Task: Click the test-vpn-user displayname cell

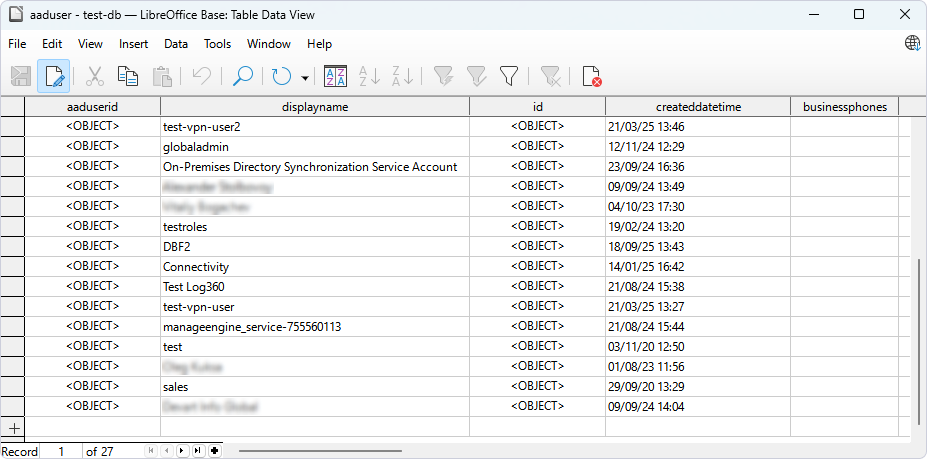Action: point(315,307)
